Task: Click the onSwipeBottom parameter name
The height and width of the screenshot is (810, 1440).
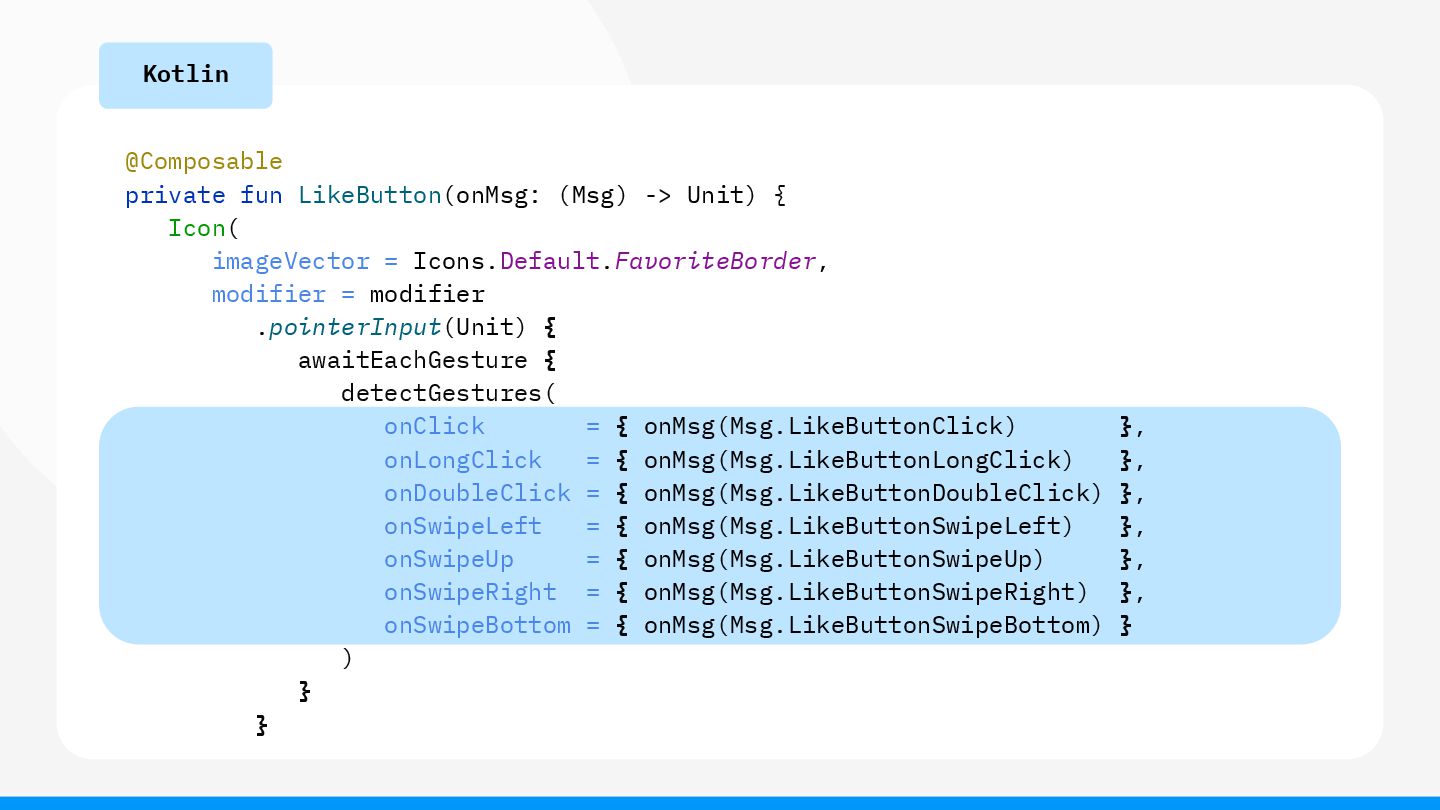Action: [477, 625]
